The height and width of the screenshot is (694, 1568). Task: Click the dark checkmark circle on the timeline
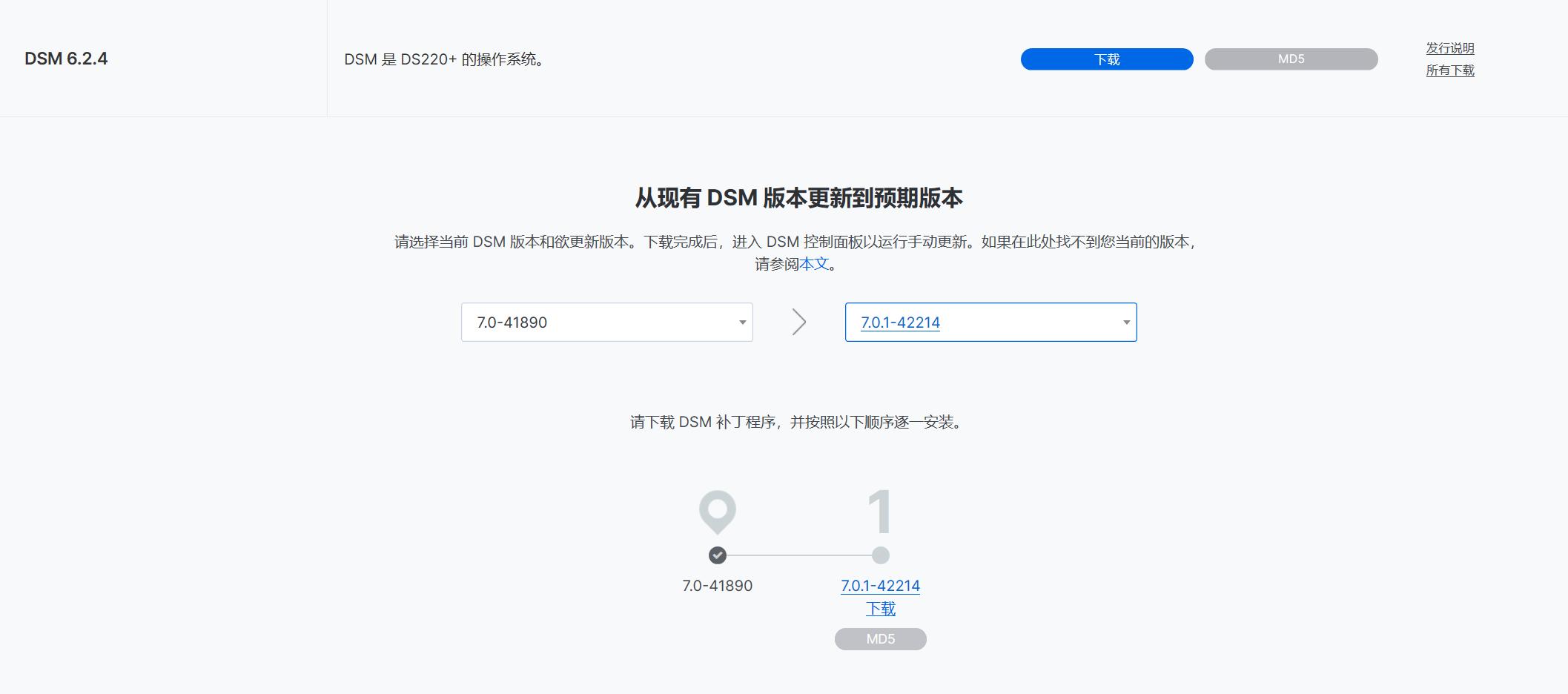click(x=716, y=553)
